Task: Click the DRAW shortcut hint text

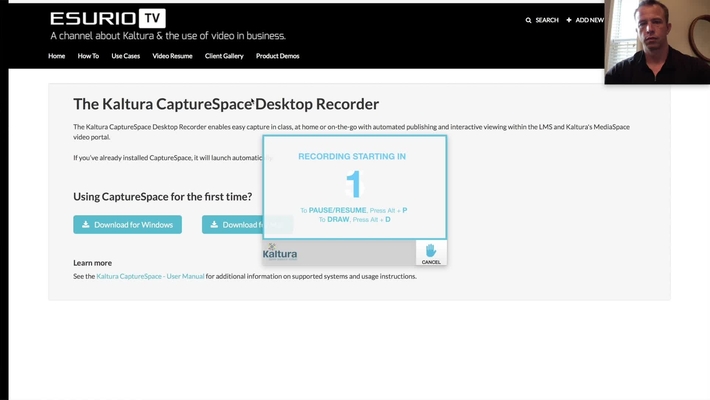Action: click(354, 219)
